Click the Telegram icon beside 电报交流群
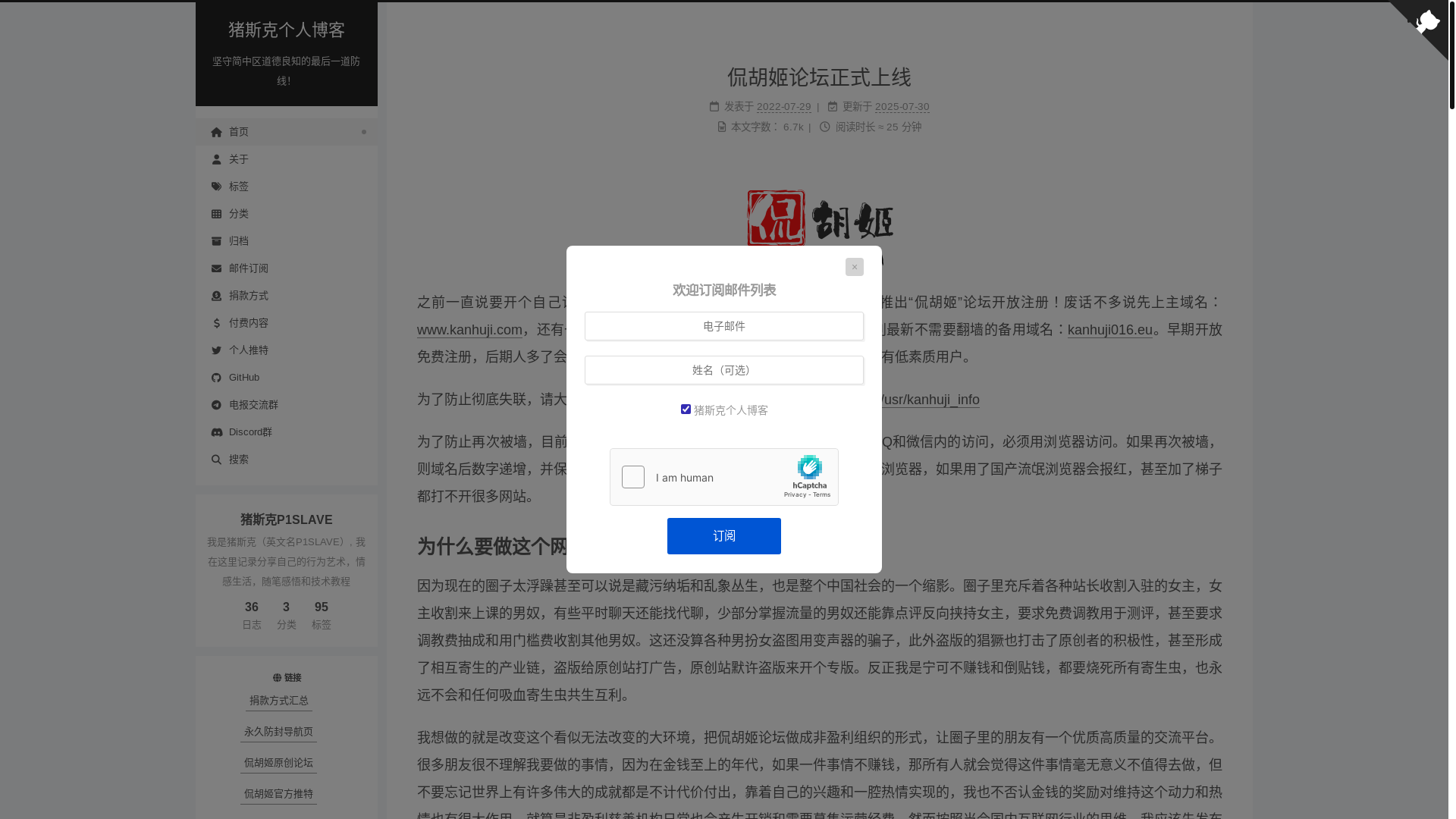 [216, 405]
